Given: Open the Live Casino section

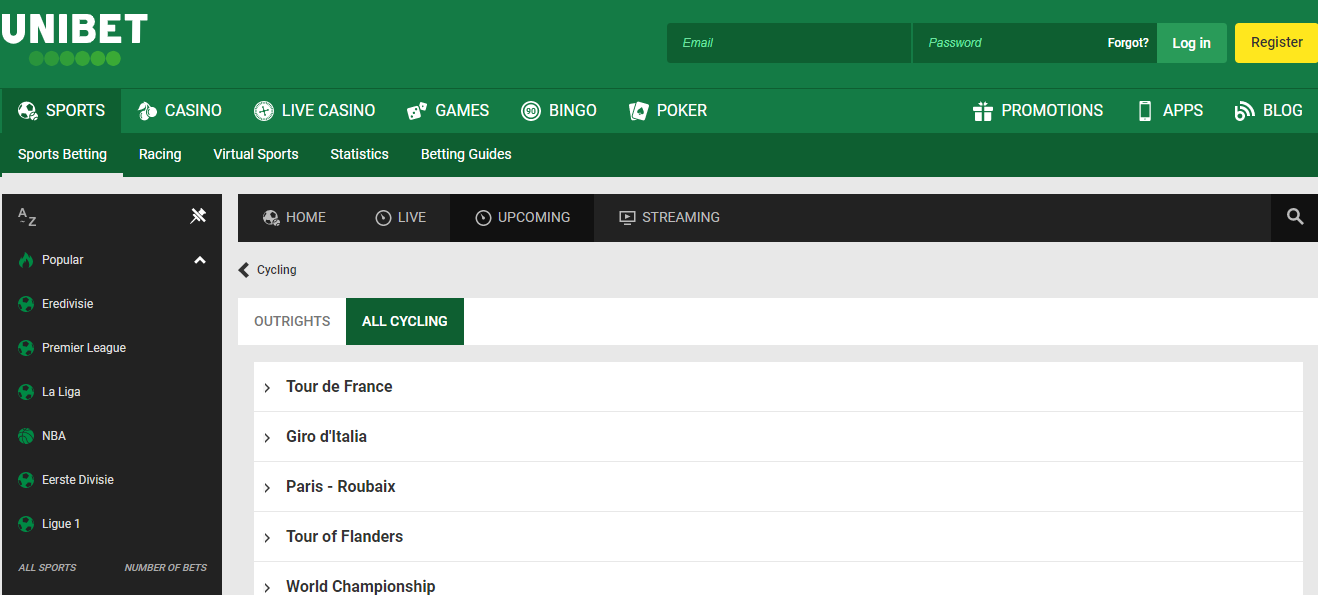Looking at the screenshot, I should click(x=314, y=111).
